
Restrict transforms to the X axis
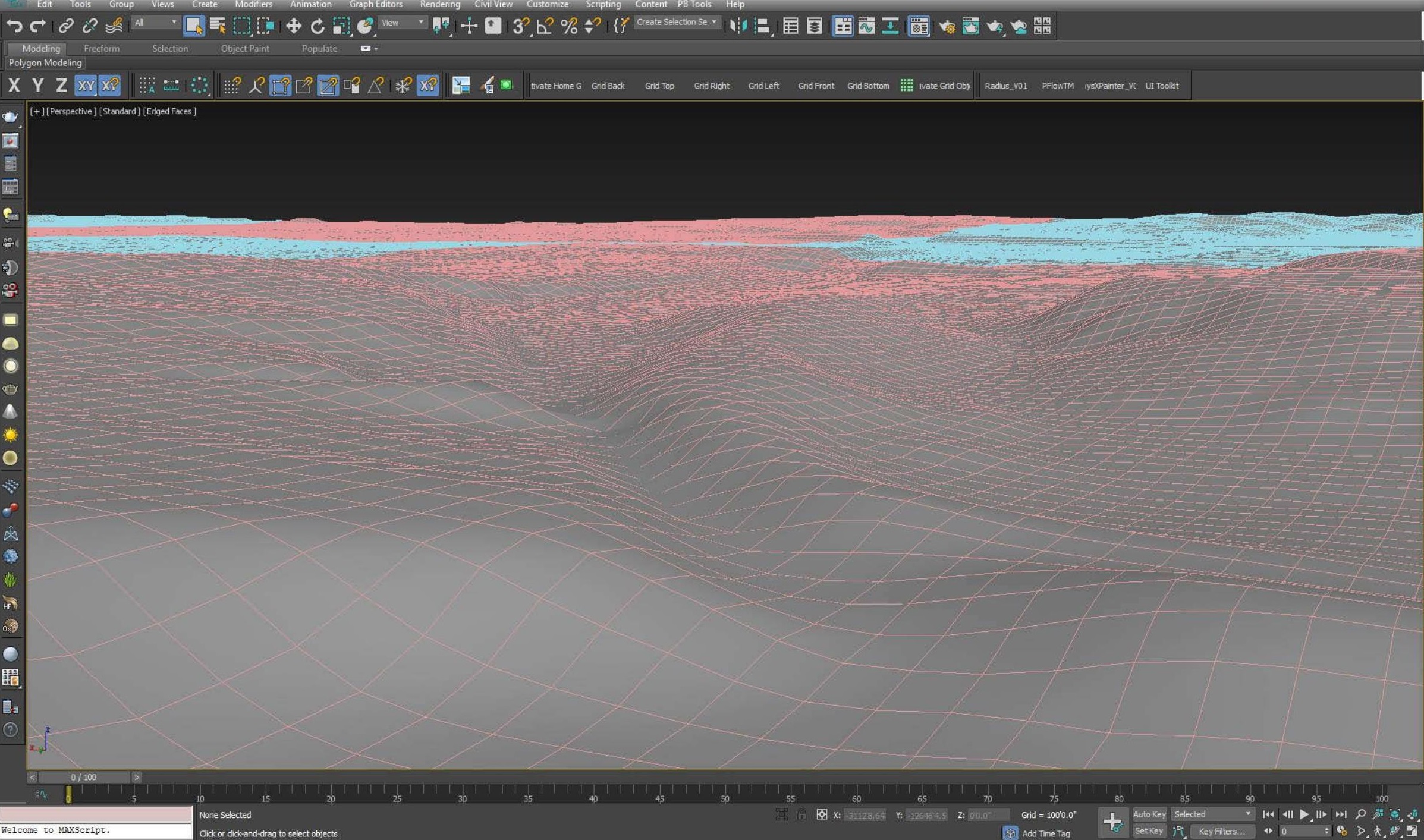click(14, 85)
